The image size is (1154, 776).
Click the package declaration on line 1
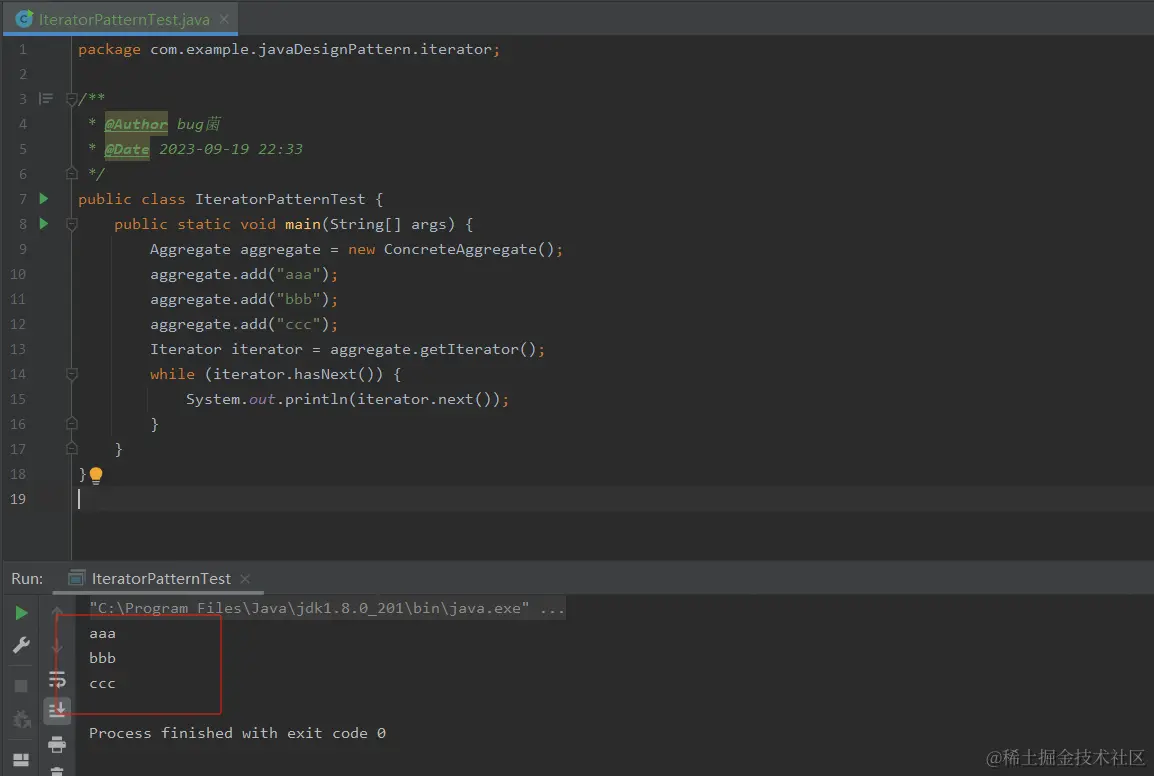(288, 49)
